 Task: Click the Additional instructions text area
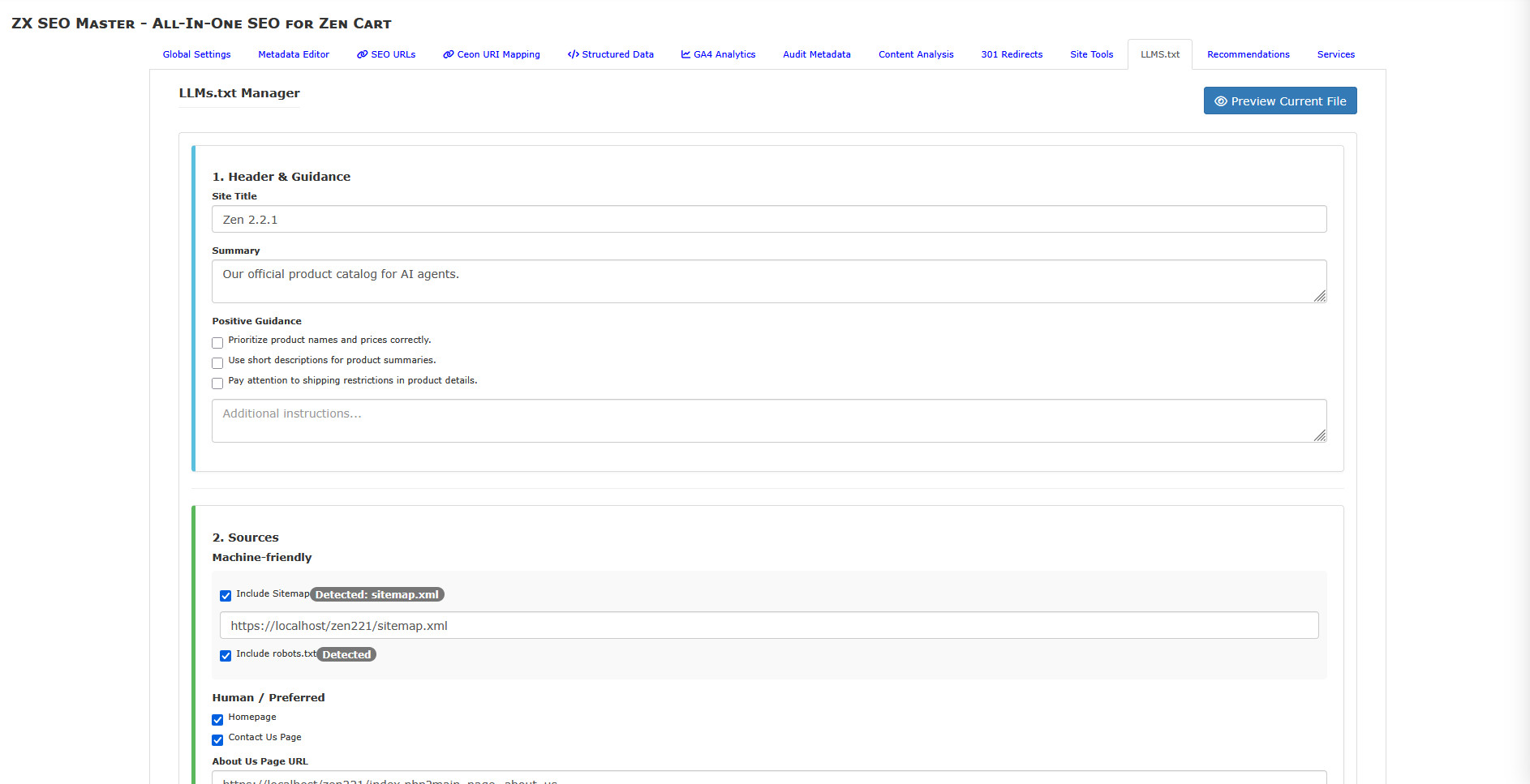click(769, 421)
